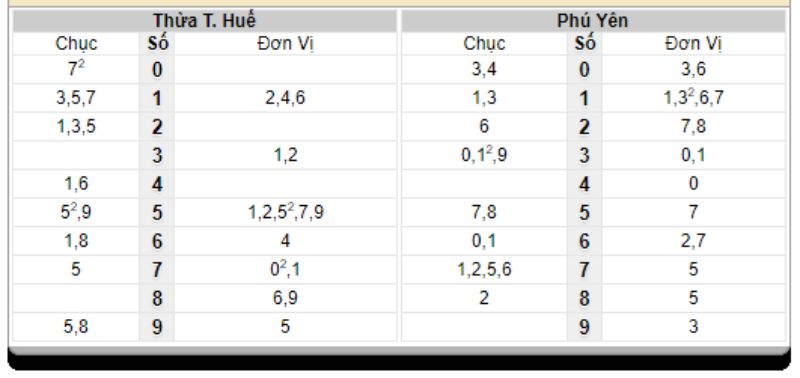Select cell 1,3²,6,7 in Phú Yên
Image resolution: width=800 pixels, height=378 pixels.
693,98
